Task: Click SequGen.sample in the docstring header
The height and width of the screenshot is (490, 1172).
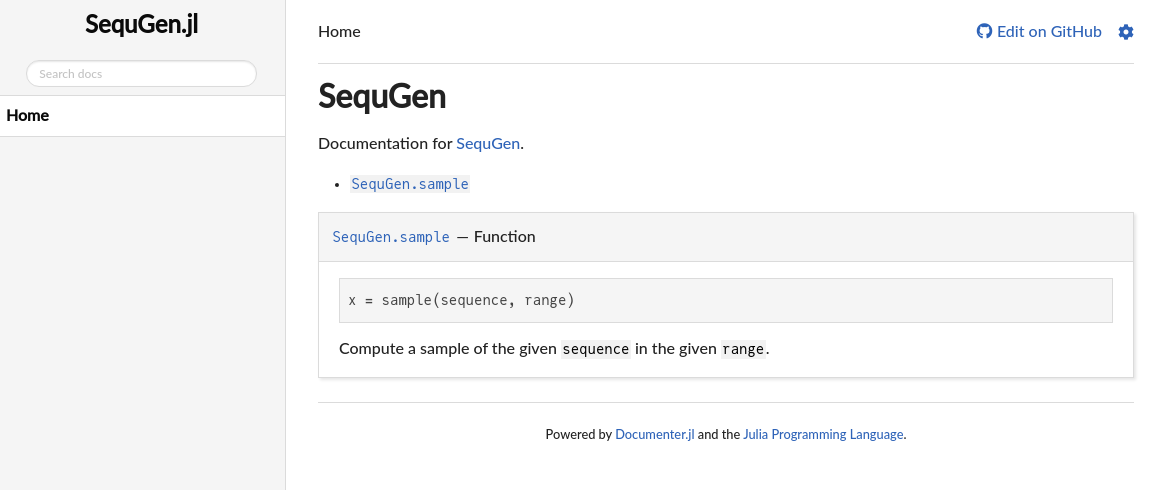Action: 391,237
